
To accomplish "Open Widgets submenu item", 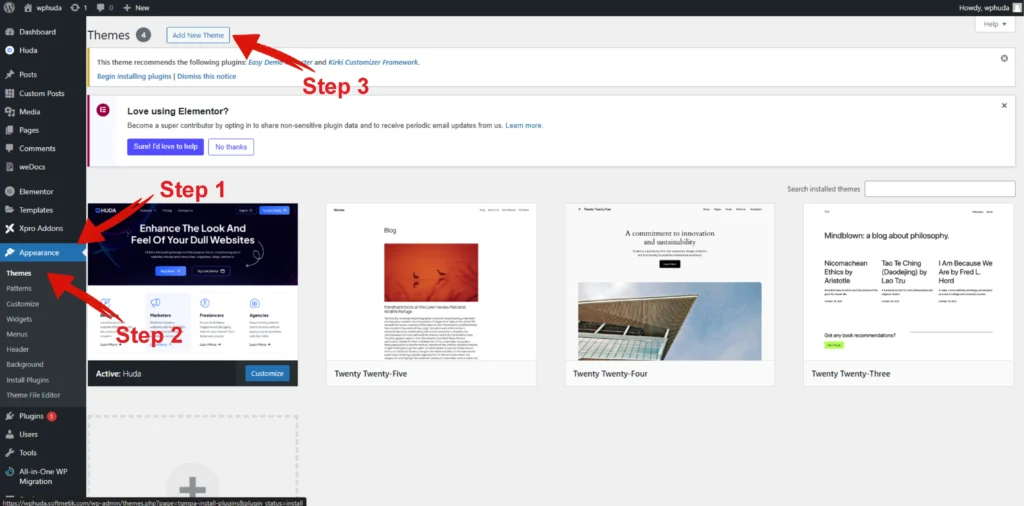I will point(20,319).
